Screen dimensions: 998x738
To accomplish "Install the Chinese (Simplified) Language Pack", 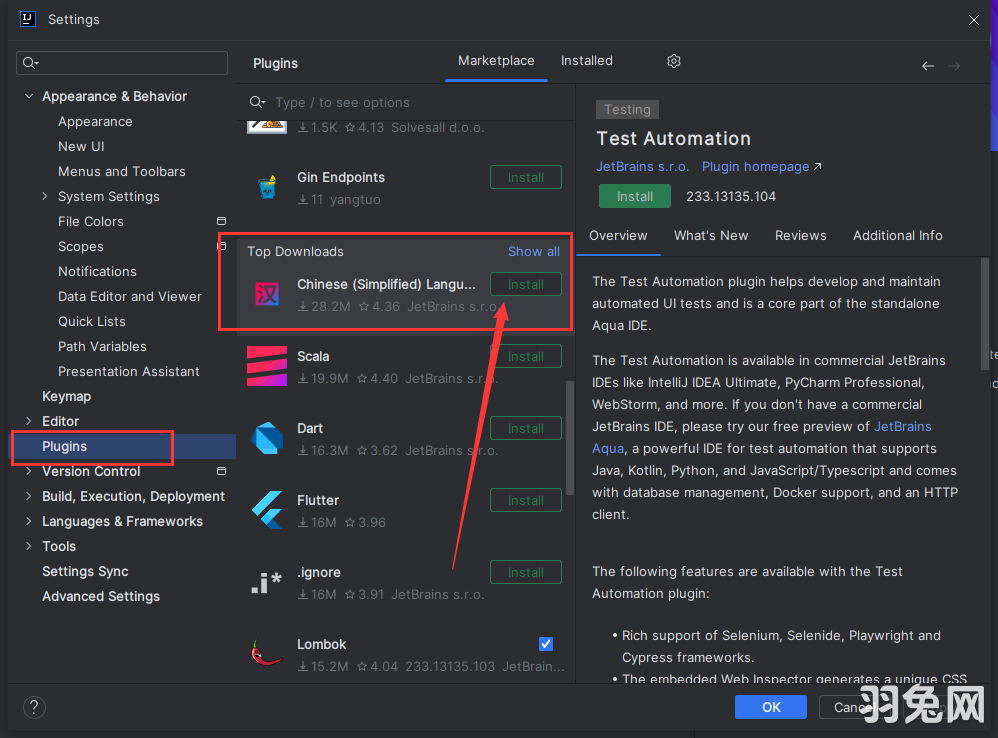I will click(526, 284).
